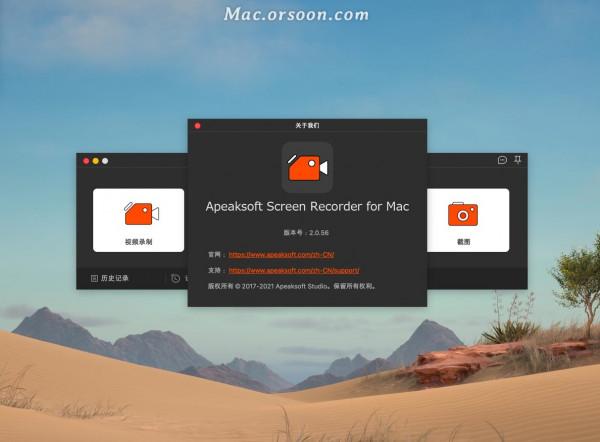Image resolution: width=600 pixels, height=442 pixels.
Task: Close the main recorder window with red button
Action: click(86, 161)
